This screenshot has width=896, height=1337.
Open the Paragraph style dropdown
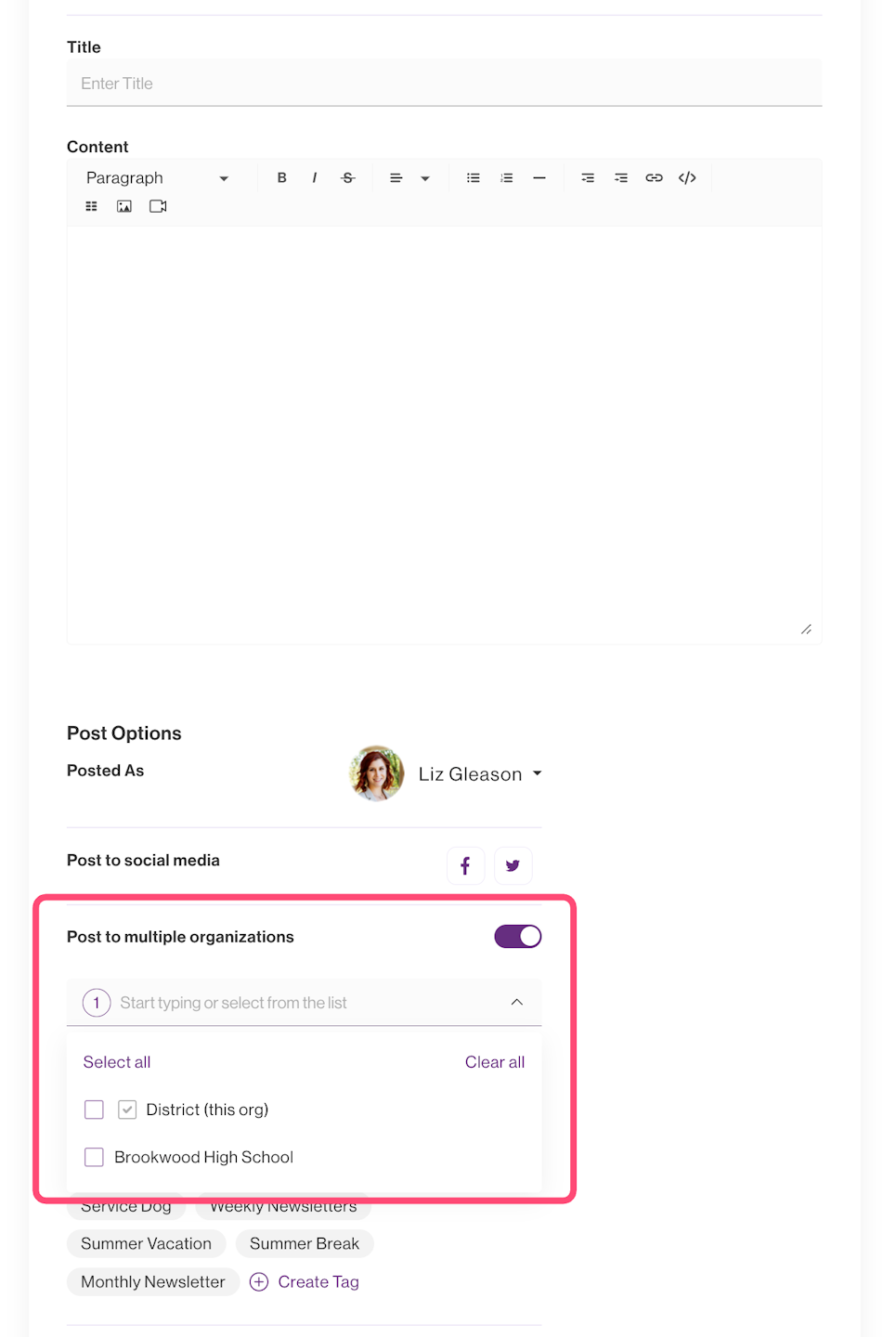(x=157, y=178)
